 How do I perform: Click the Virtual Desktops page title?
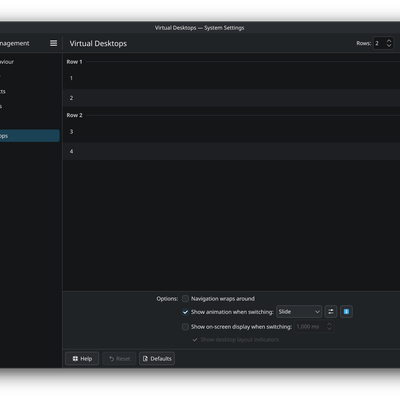(x=98, y=44)
